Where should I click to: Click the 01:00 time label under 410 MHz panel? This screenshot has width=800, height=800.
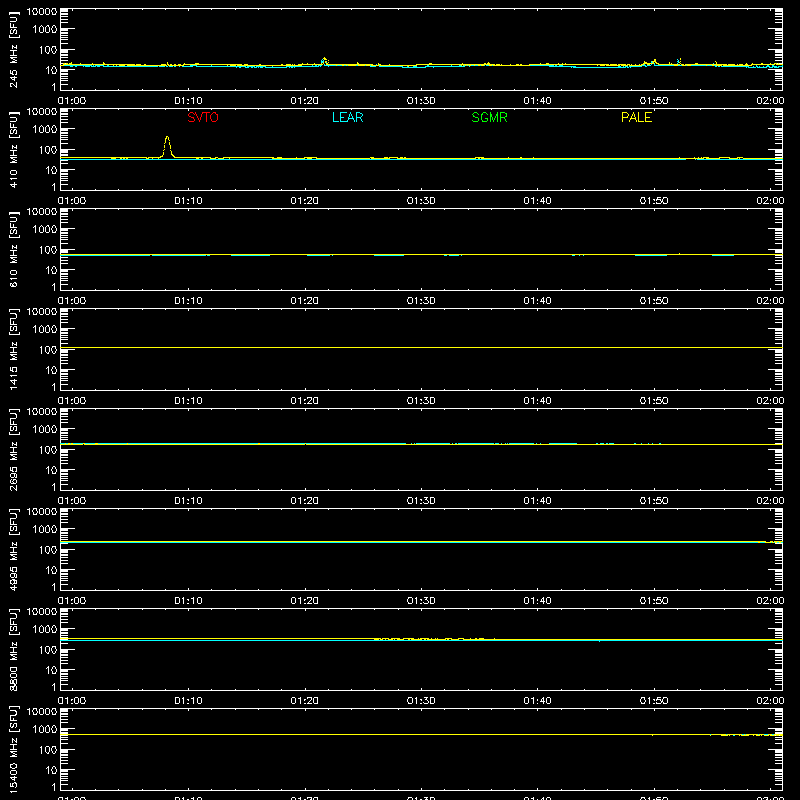tap(72, 201)
